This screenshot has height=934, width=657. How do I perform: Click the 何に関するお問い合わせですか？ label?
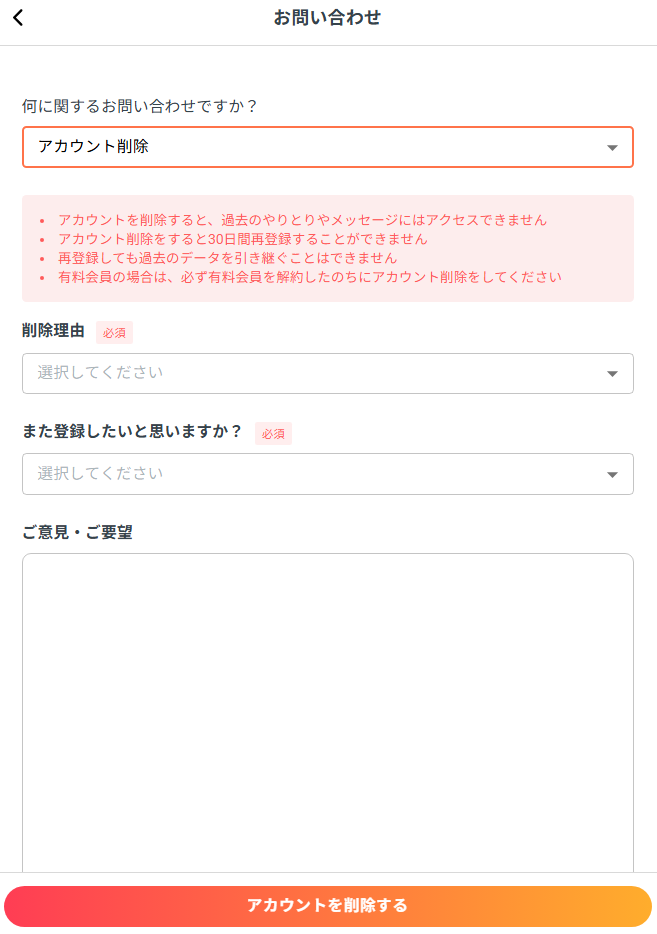click(140, 105)
